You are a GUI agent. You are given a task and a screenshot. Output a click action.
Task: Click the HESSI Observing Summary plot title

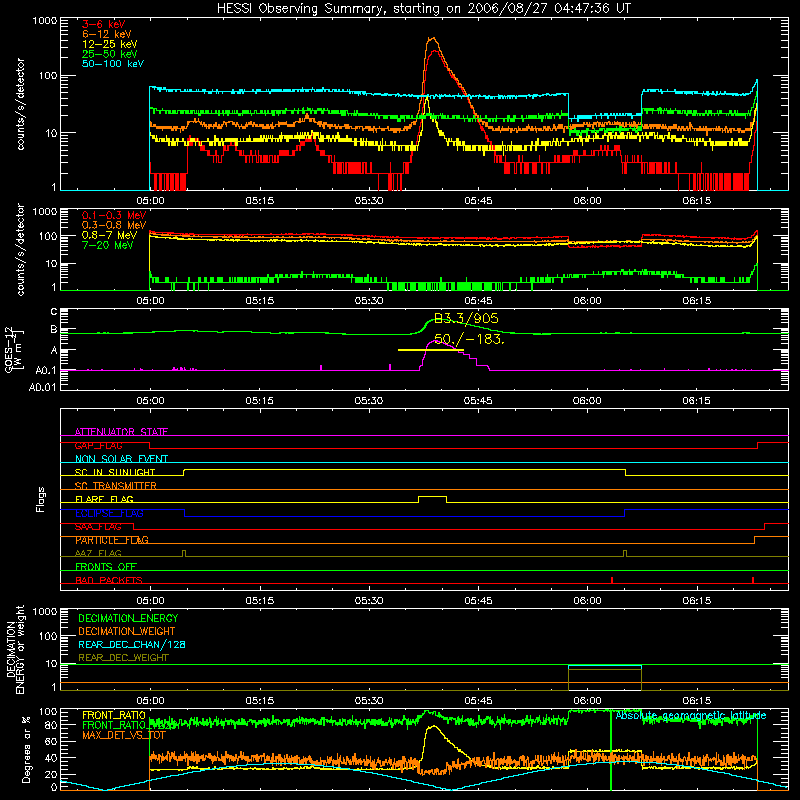[423, 9]
